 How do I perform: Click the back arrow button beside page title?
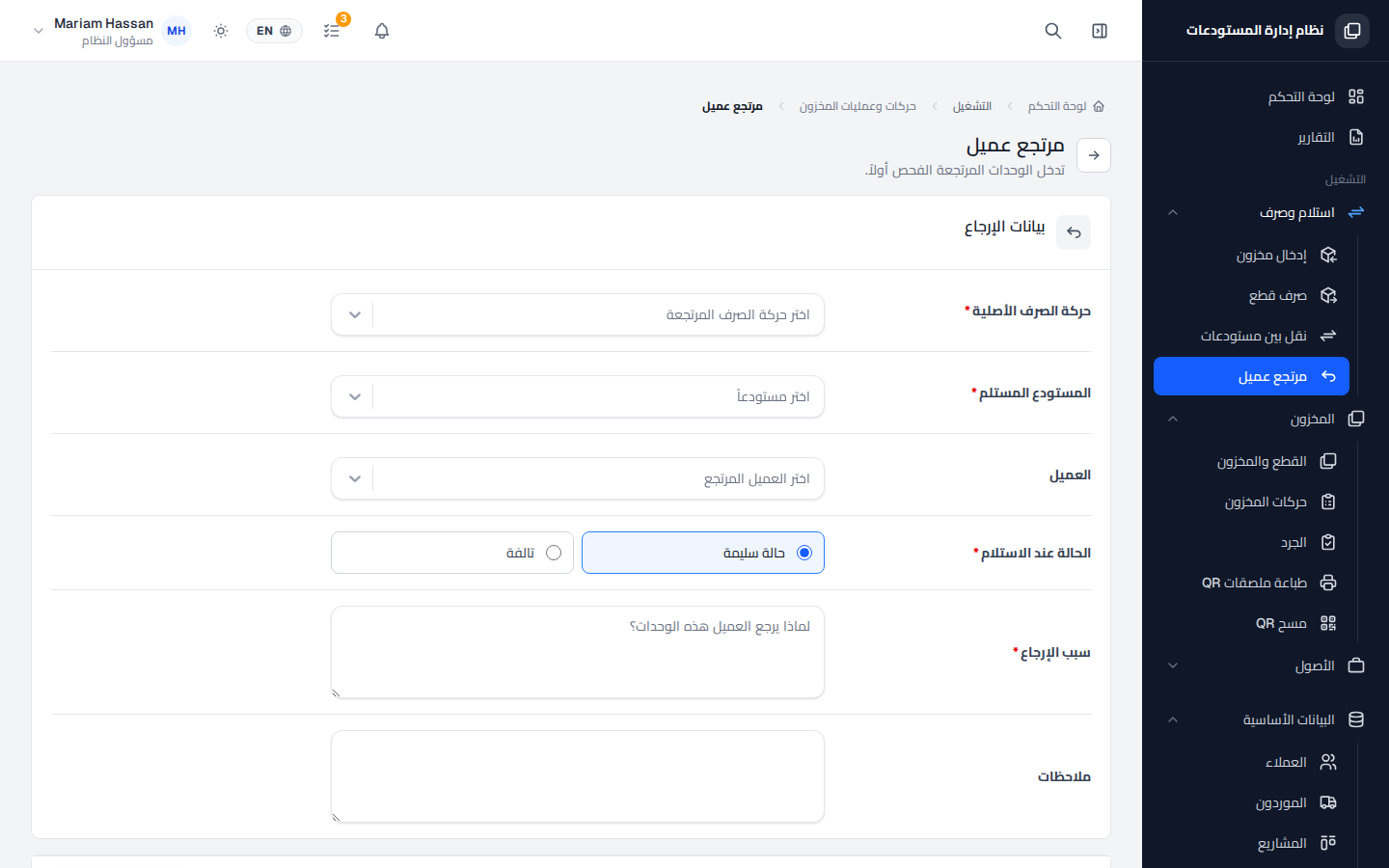coord(1094,155)
